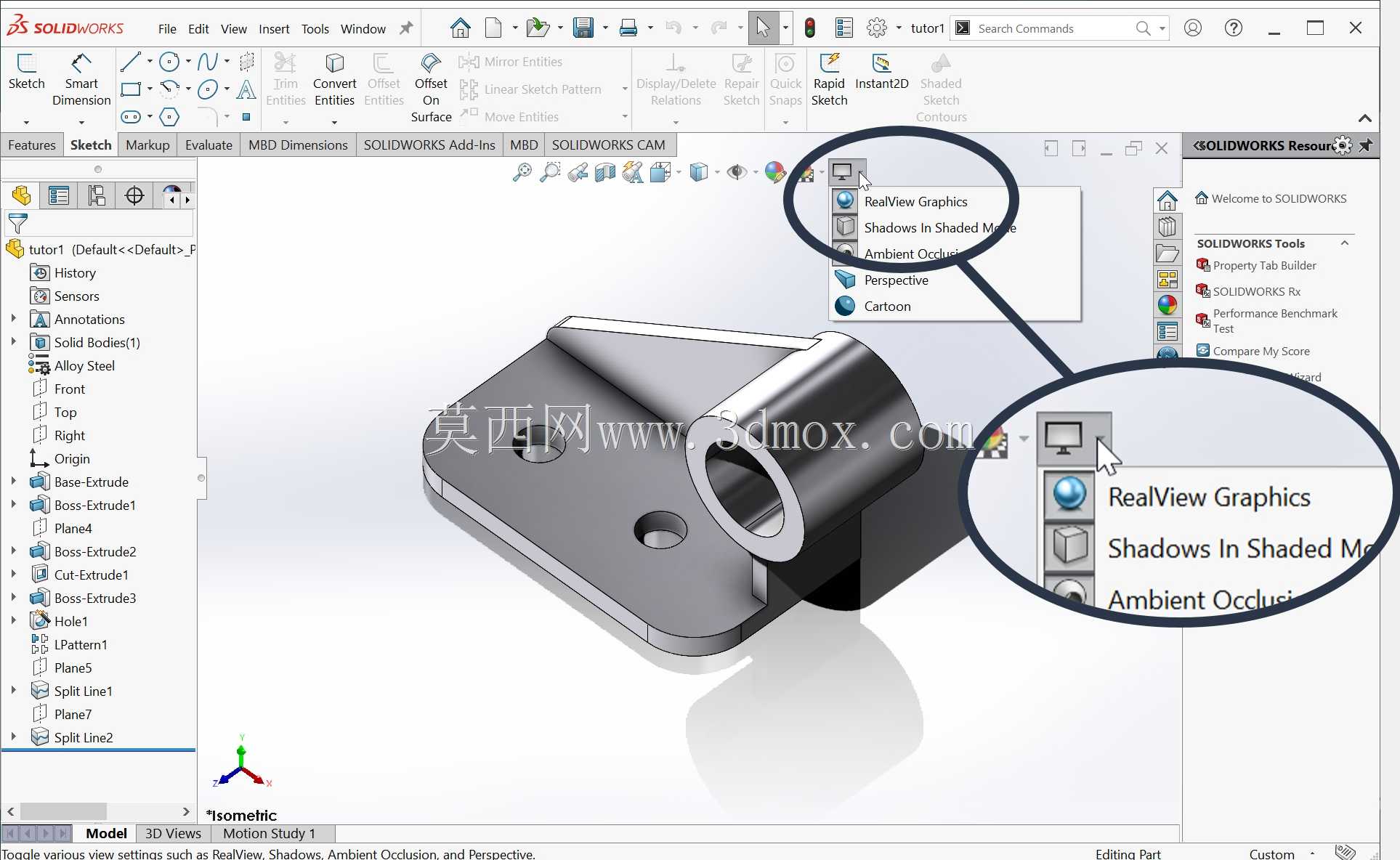
Task: Open FeatureManager design tree tab
Action: (x=21, y=195)
